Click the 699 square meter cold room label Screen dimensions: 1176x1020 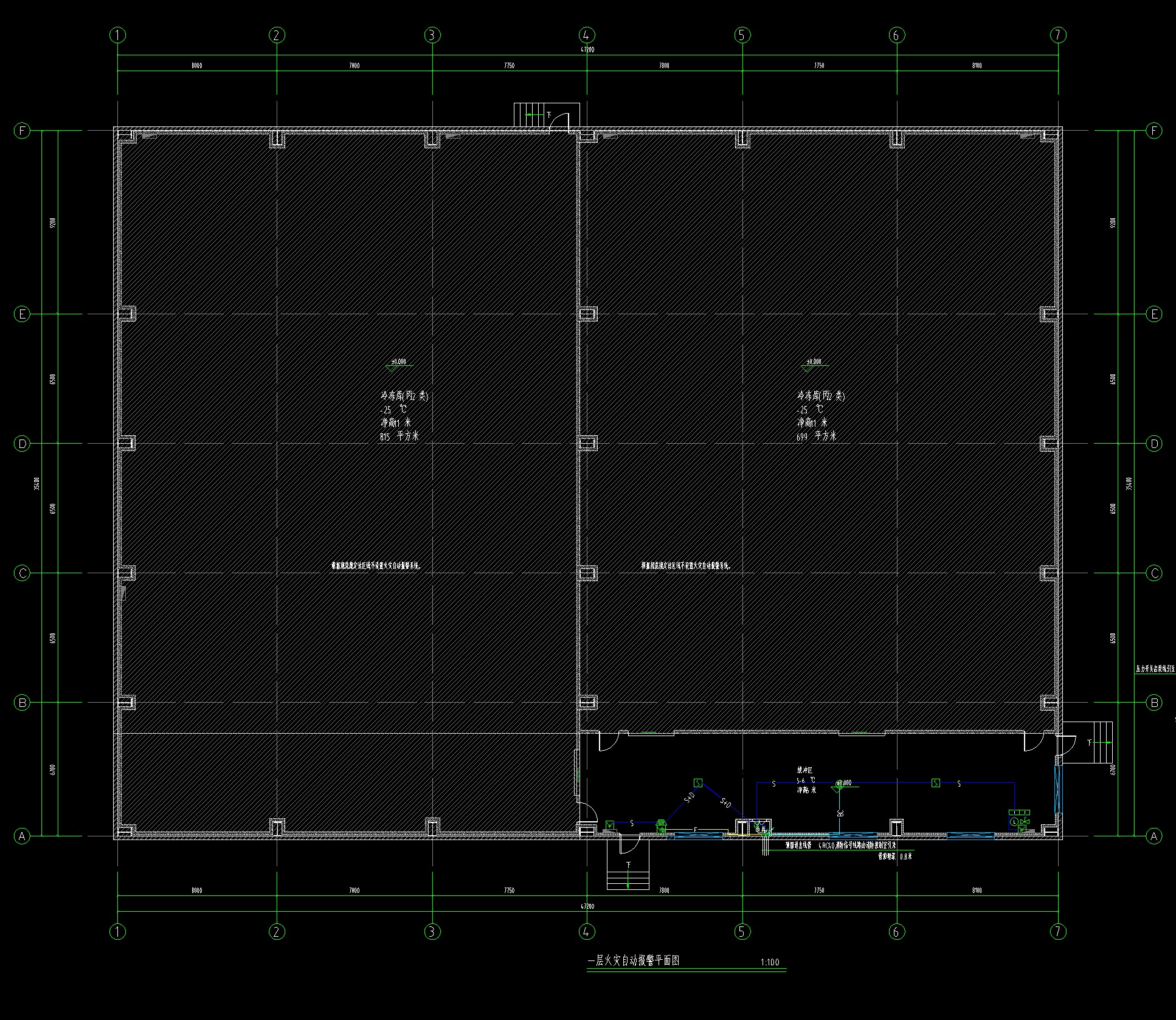tap(816, 436)
